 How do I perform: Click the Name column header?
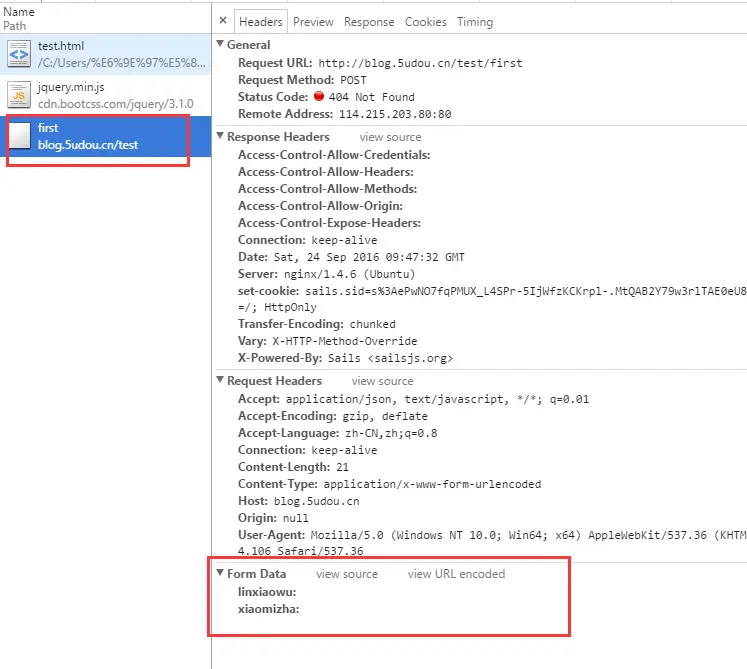point(19,11)
